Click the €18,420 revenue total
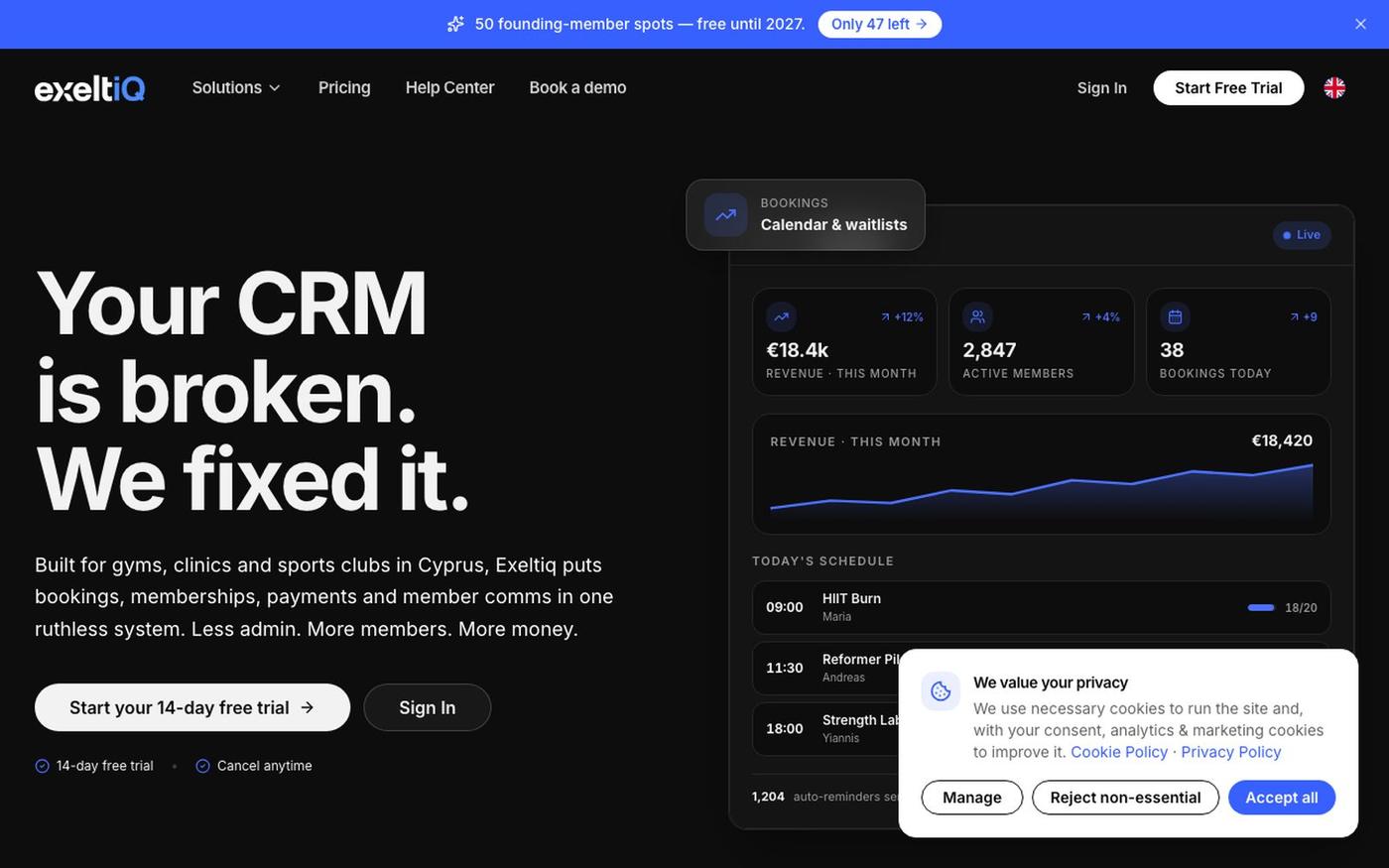The image size is (1389, 868). [x=1282, y=440]
